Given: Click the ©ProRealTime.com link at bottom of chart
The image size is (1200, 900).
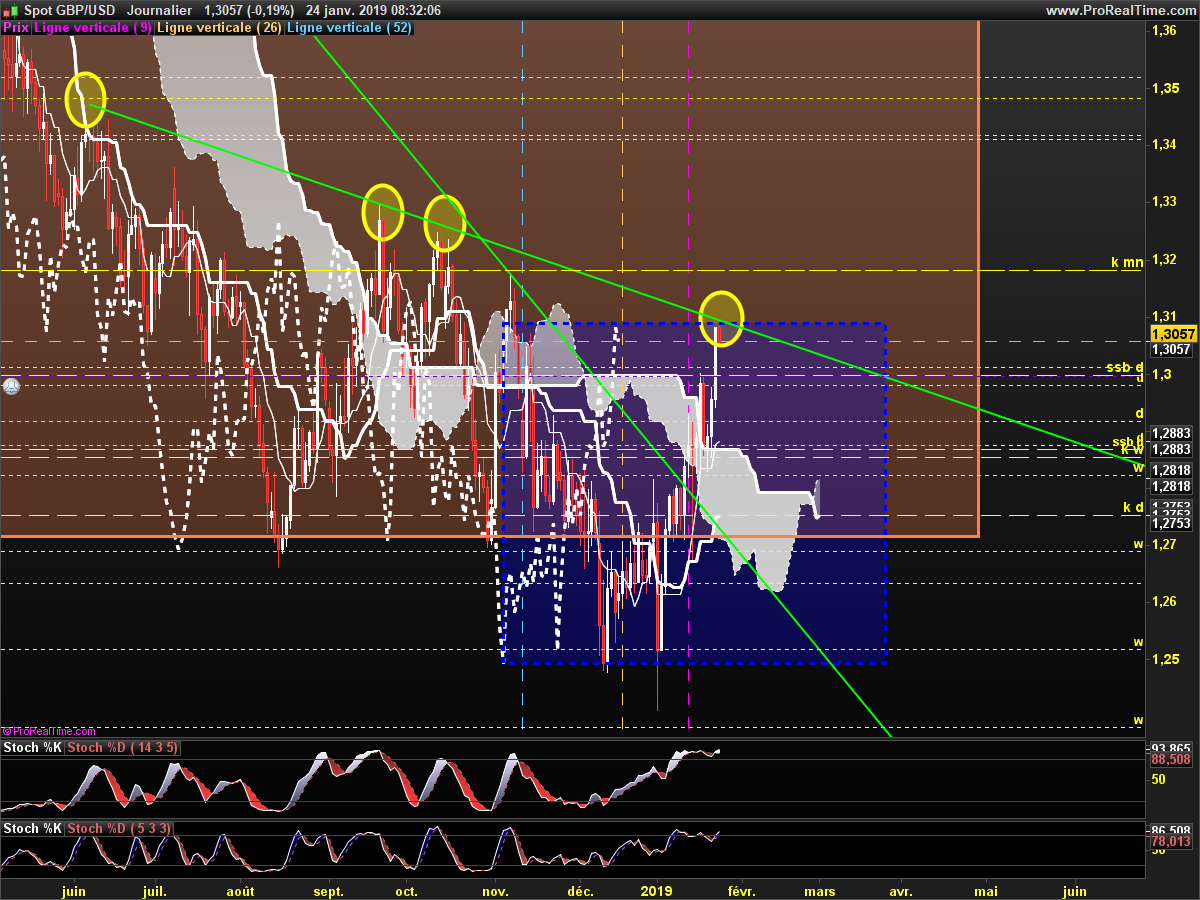Looking at the screenshot, I should [49, 732].
